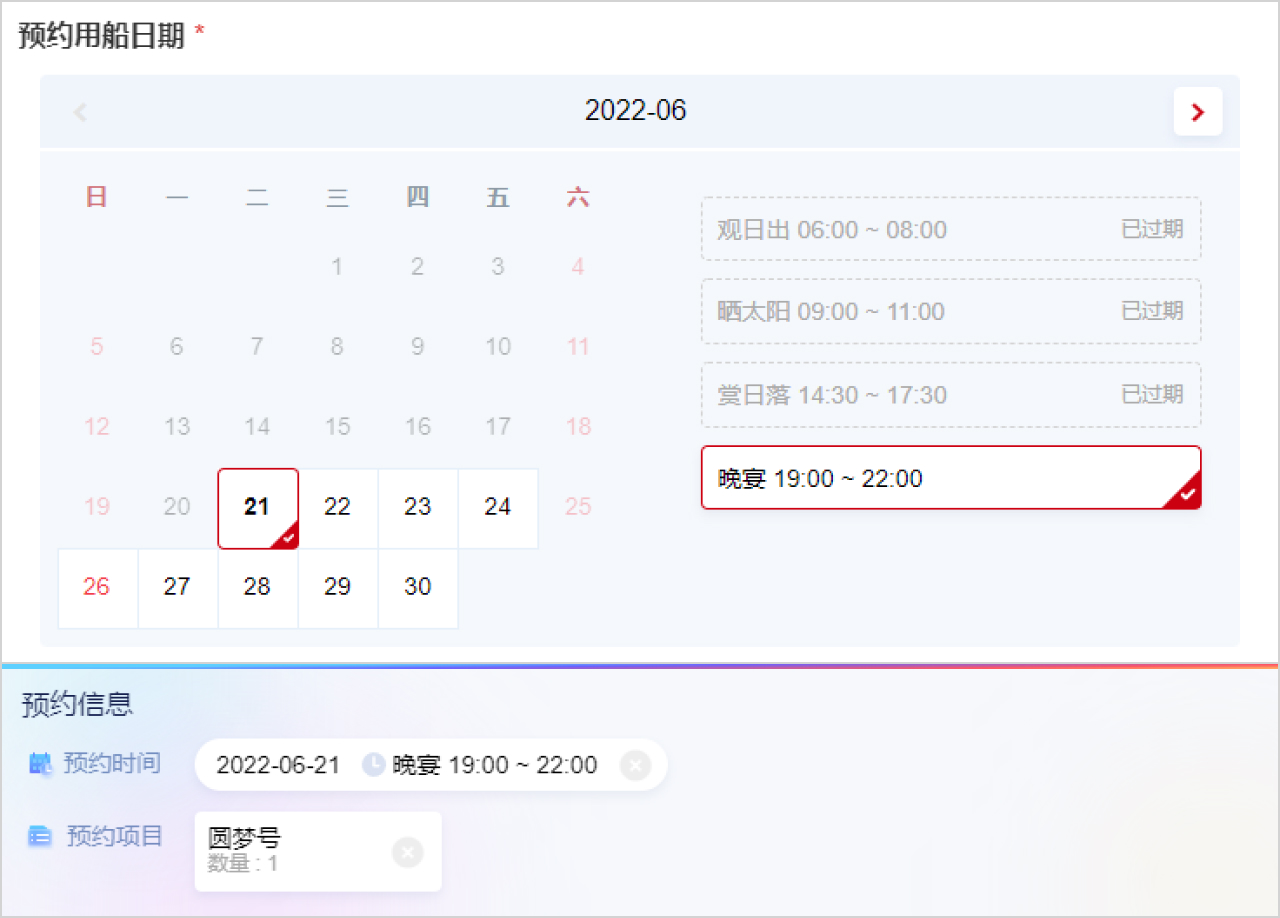Select the 晚宴 19:00 ~ 22:00 time slot

pos(950,478)
